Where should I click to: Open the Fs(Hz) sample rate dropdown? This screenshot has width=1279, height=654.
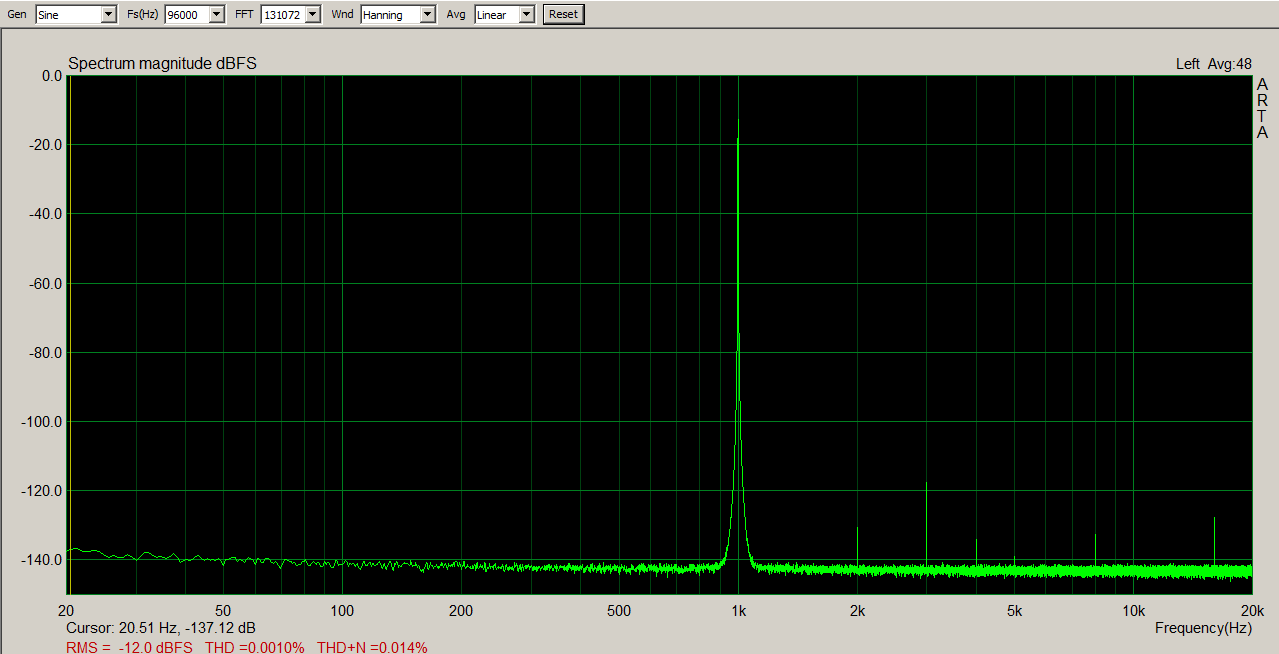click(217, 14)
